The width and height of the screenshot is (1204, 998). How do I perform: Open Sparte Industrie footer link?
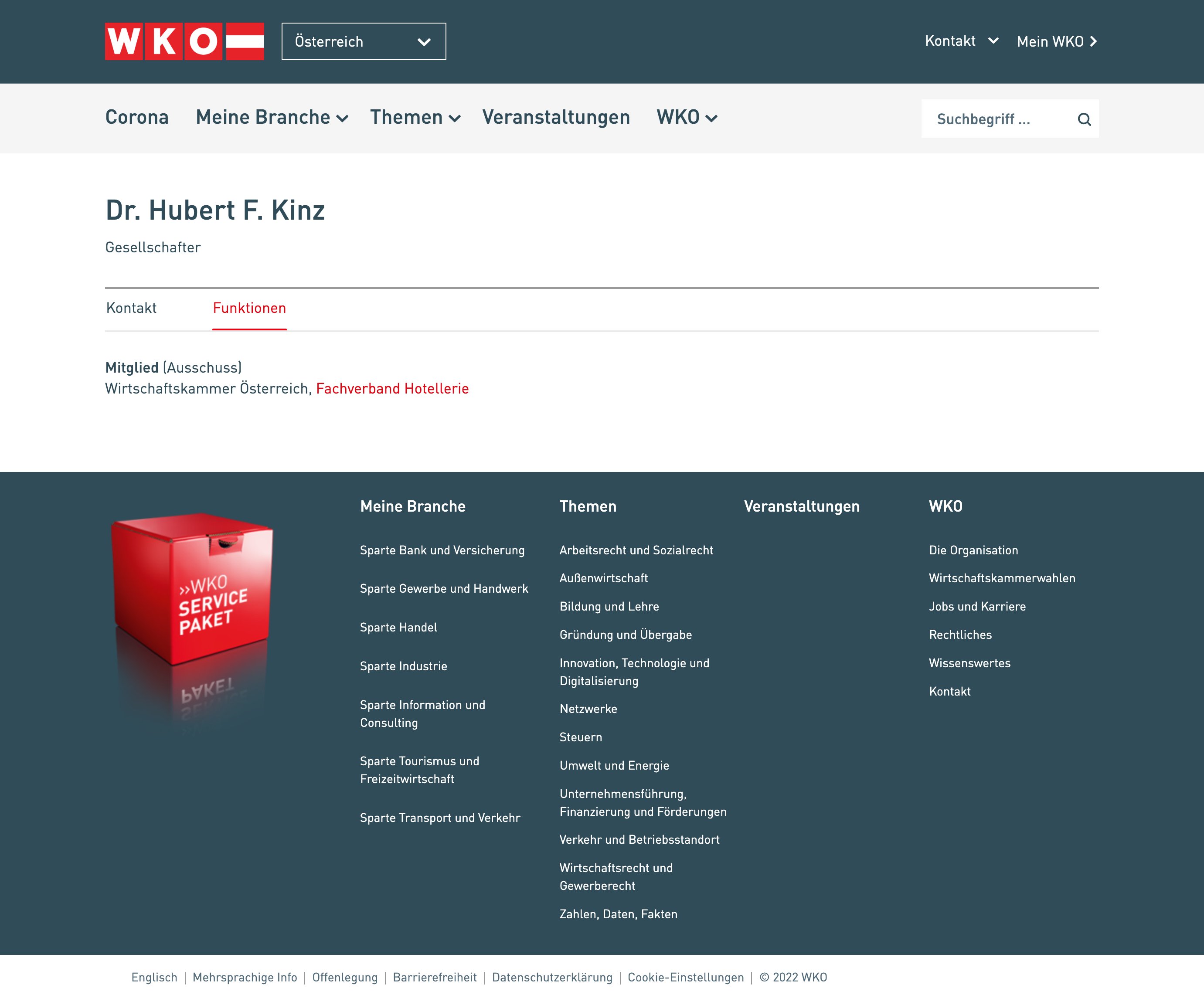point(403,666)
